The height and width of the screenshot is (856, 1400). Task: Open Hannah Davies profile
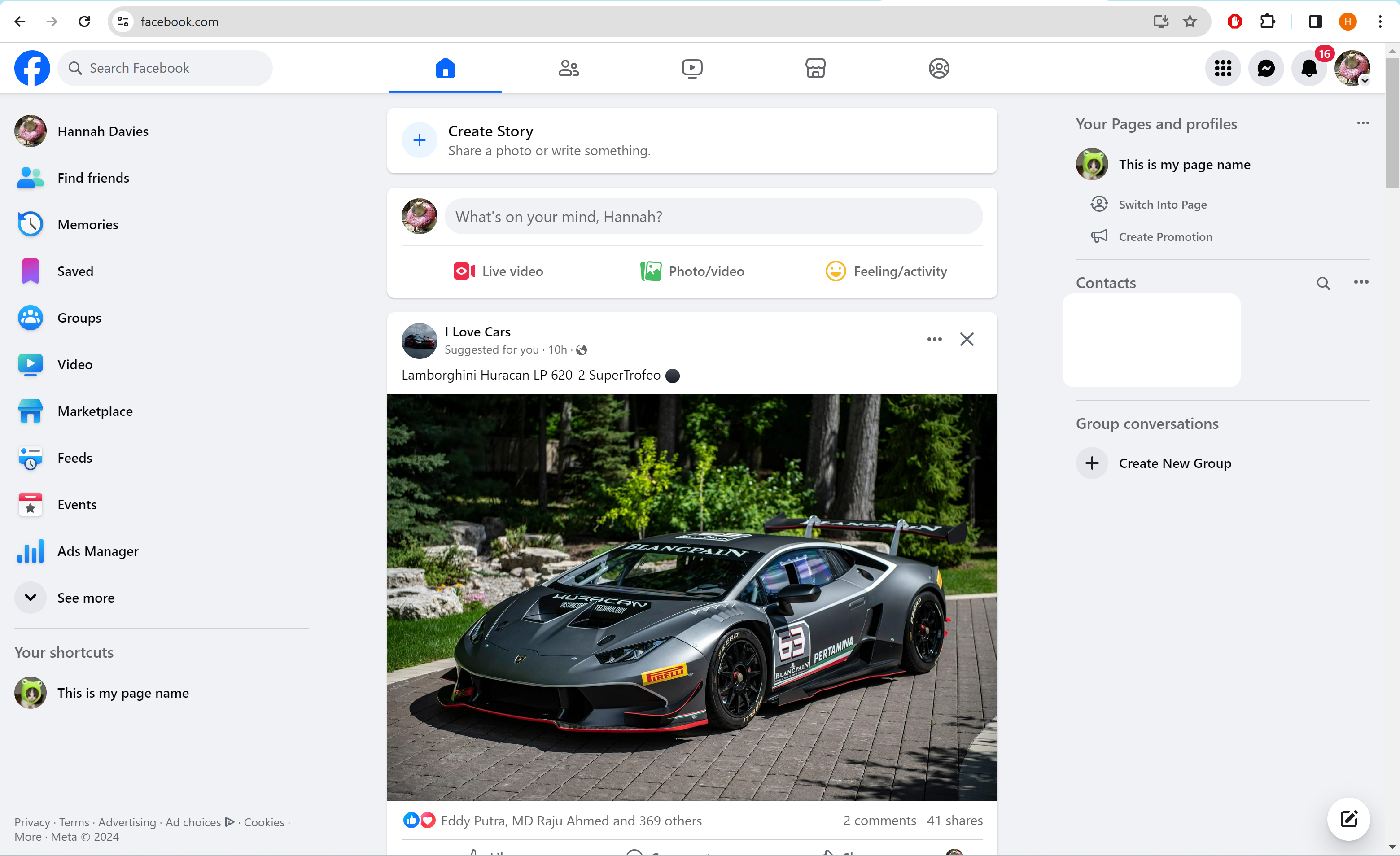pyautogui.click(x=162, y=131)
